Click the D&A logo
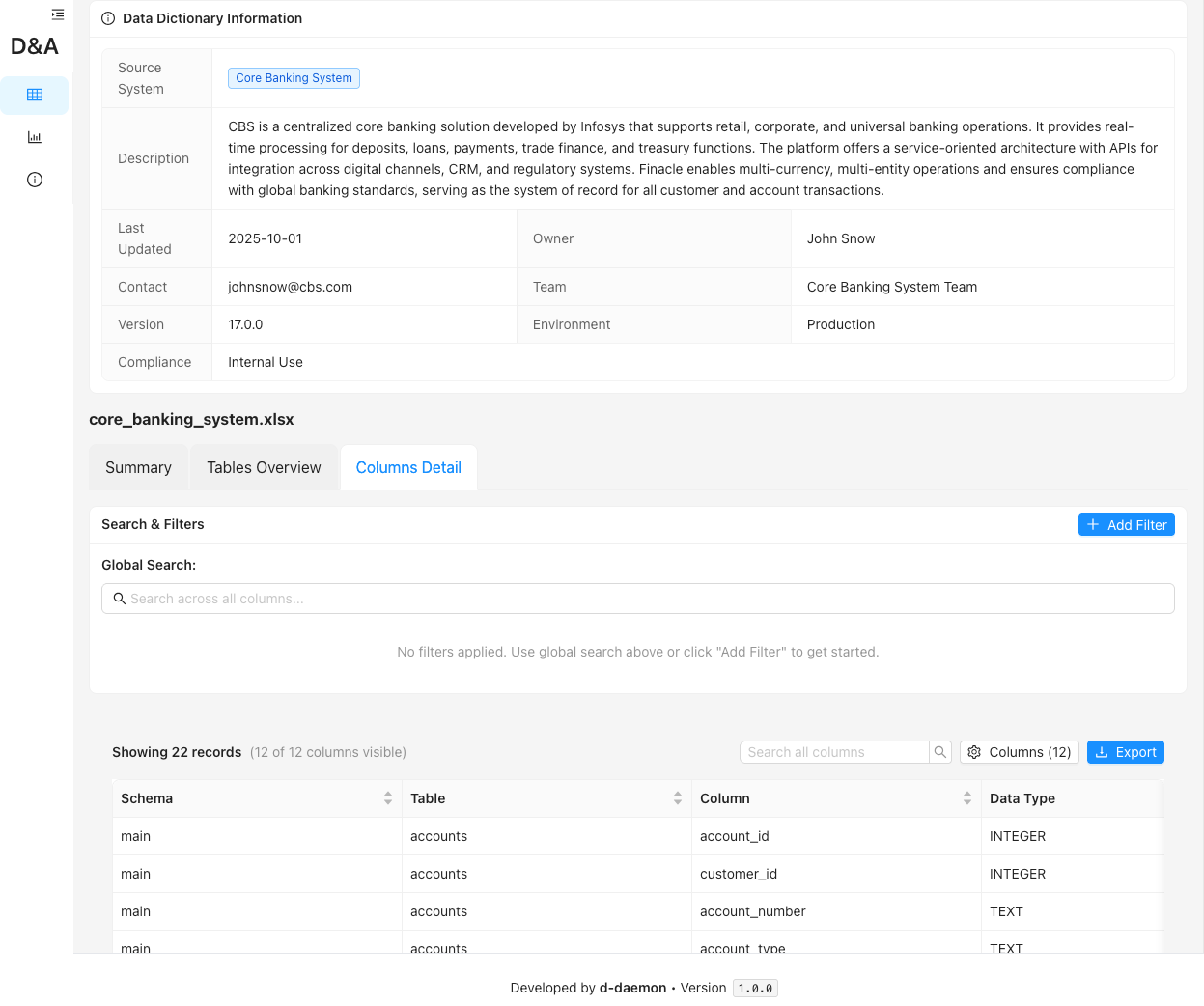The height and width of the screenshot is (1006, 1204). (x=35, y=46)
